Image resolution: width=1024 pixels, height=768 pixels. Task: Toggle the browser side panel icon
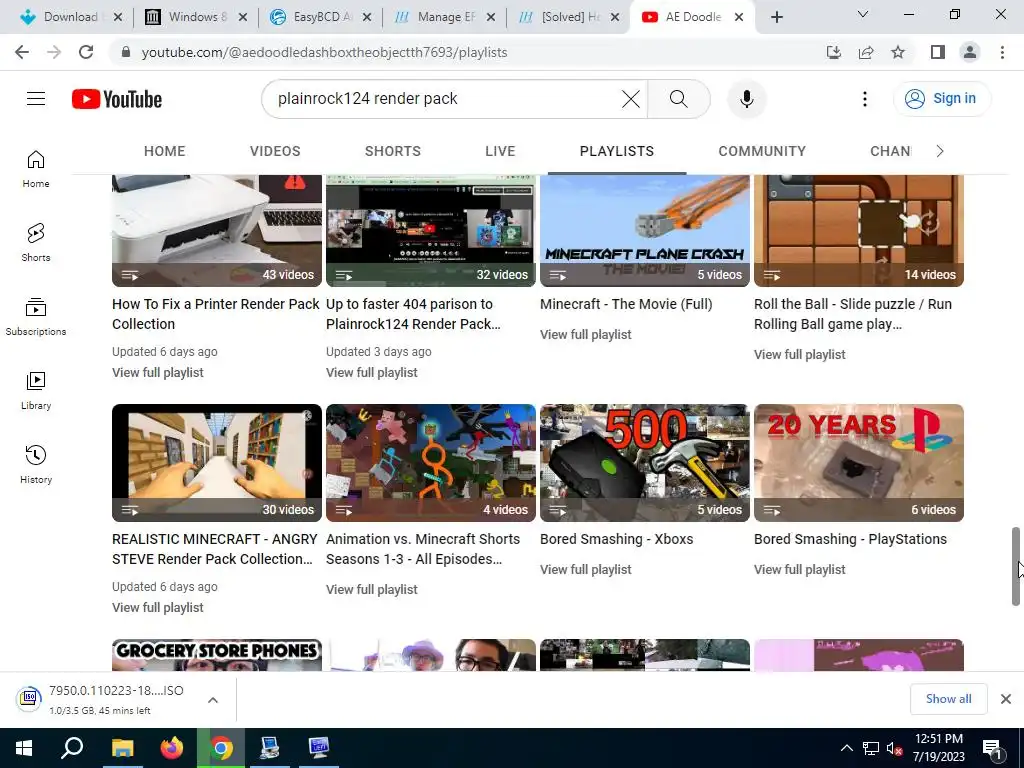(938, 52)
